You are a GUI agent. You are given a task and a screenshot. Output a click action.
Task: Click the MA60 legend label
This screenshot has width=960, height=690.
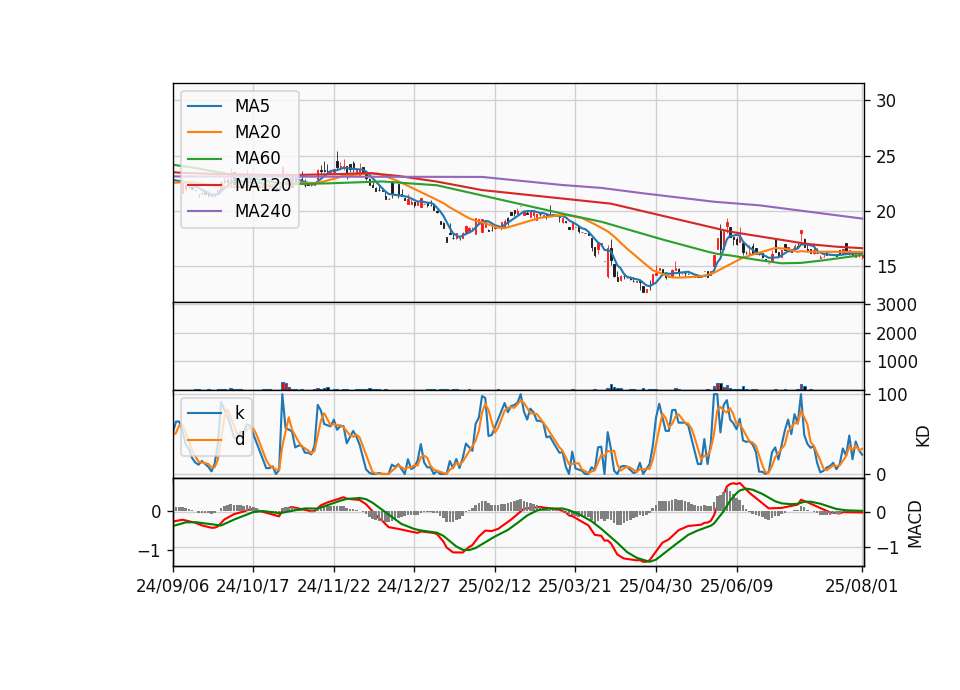(x=257, y=158)
